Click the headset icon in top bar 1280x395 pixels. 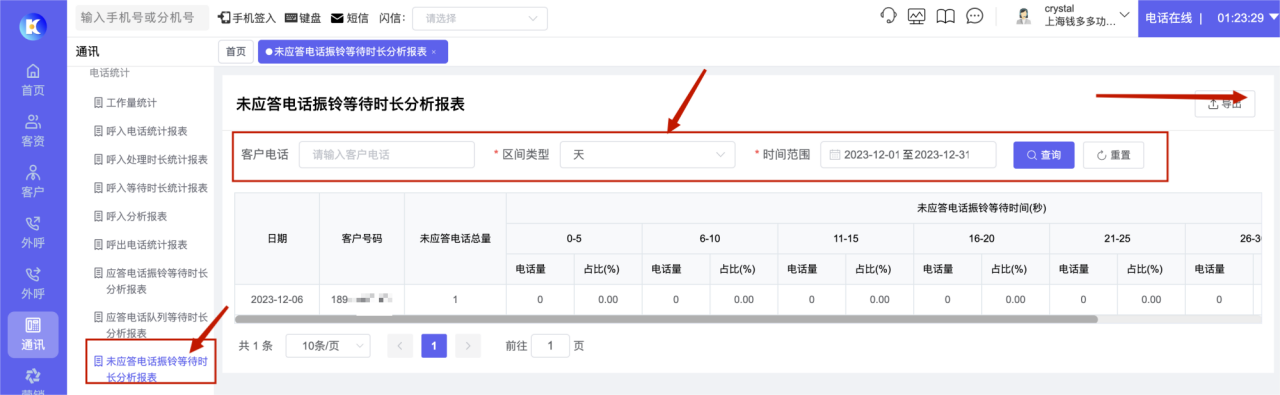887,16
